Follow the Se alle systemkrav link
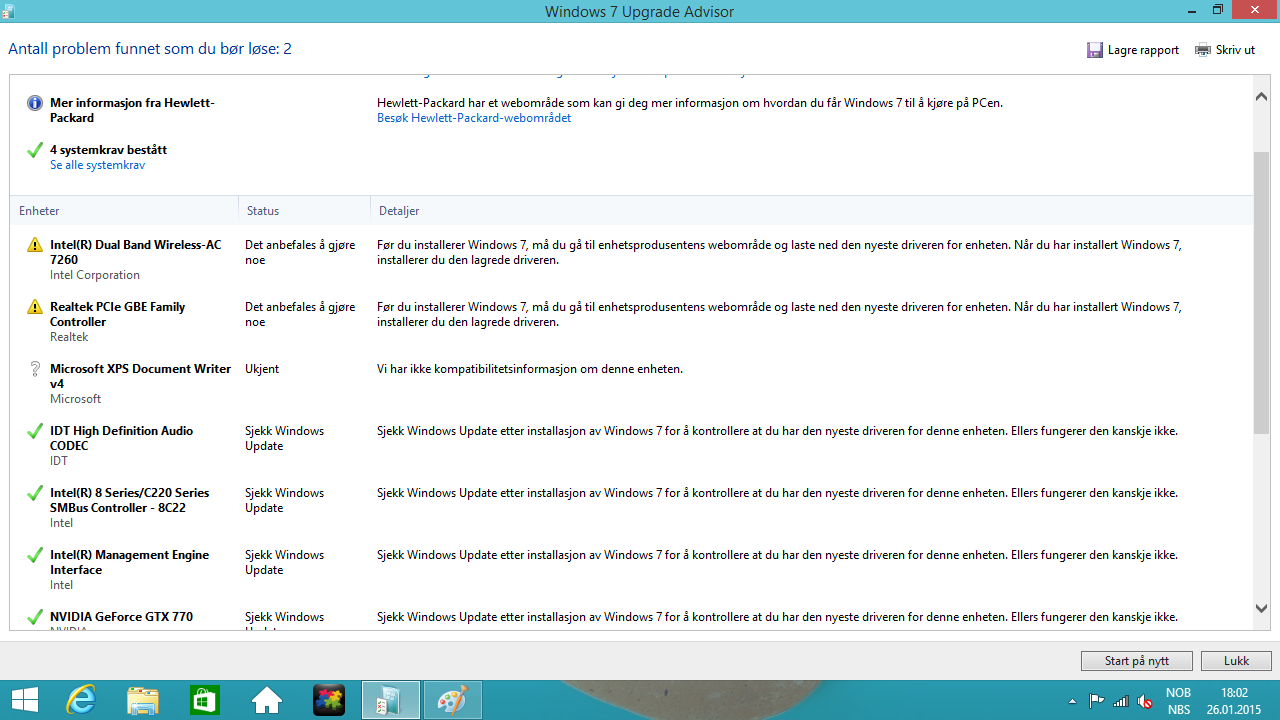This screenshot has height=720, width=1280. 98,165
